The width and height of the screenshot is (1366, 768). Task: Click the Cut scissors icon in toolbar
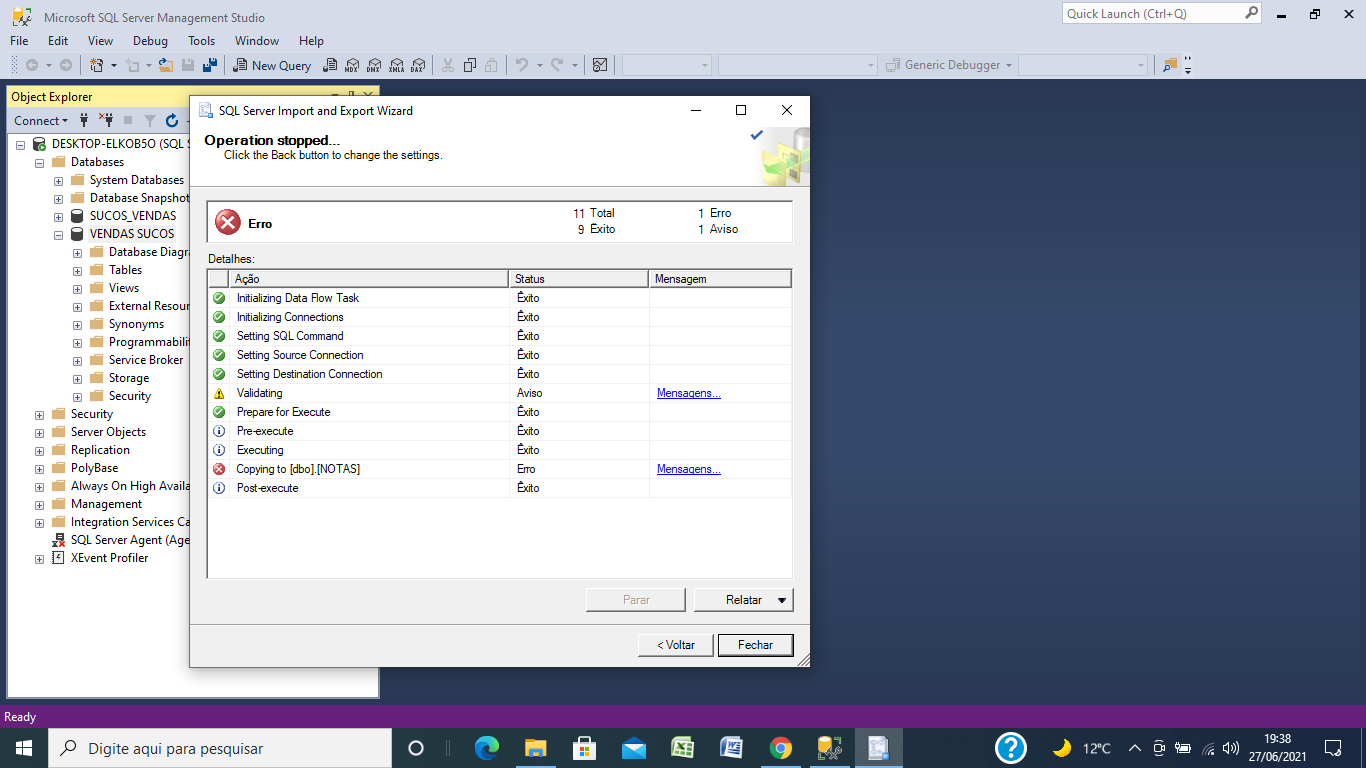447,65
